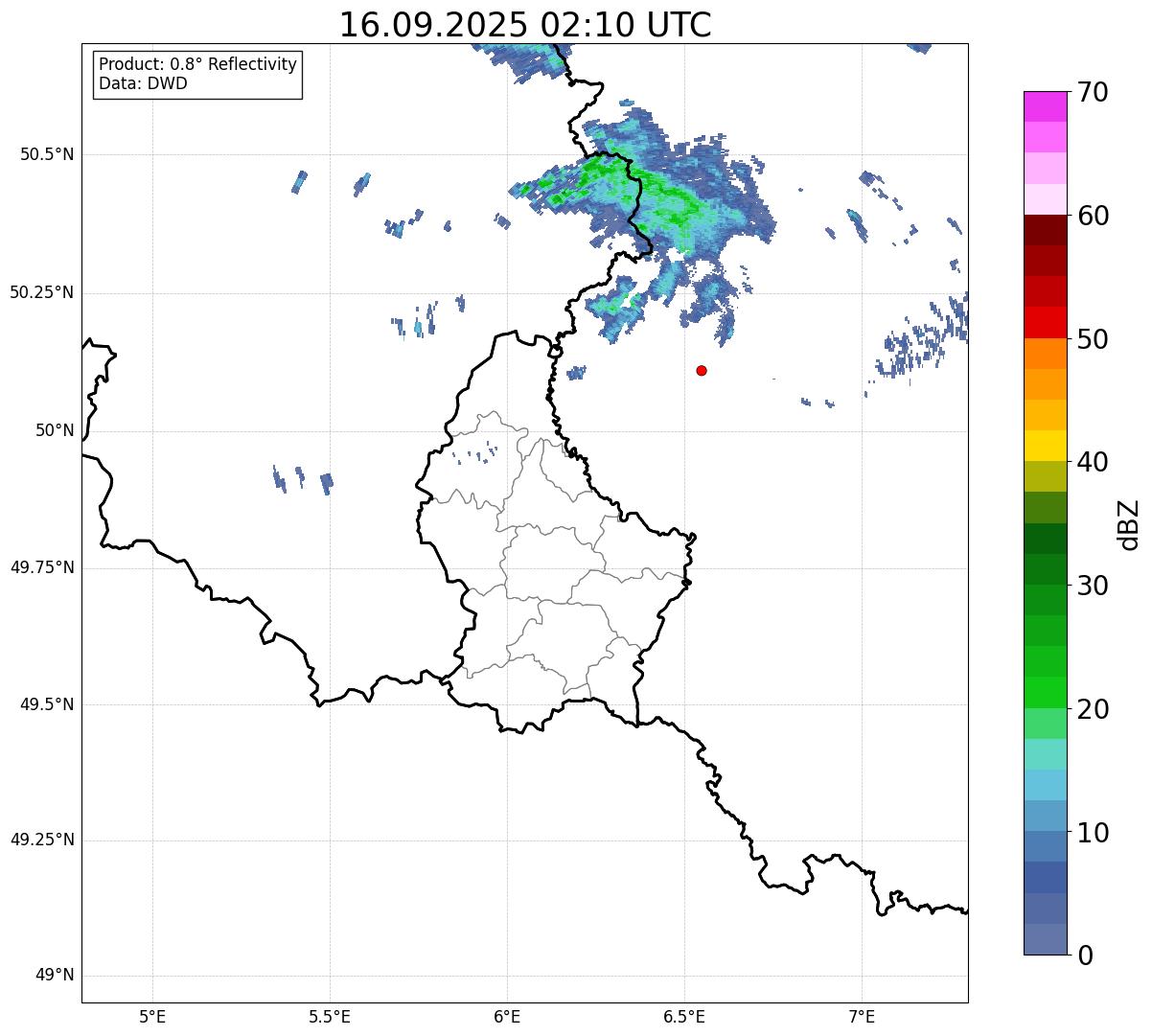Click the 6.5°E longitude label
This screenshot has height=1036, width=1152.
coord(684,1016)
